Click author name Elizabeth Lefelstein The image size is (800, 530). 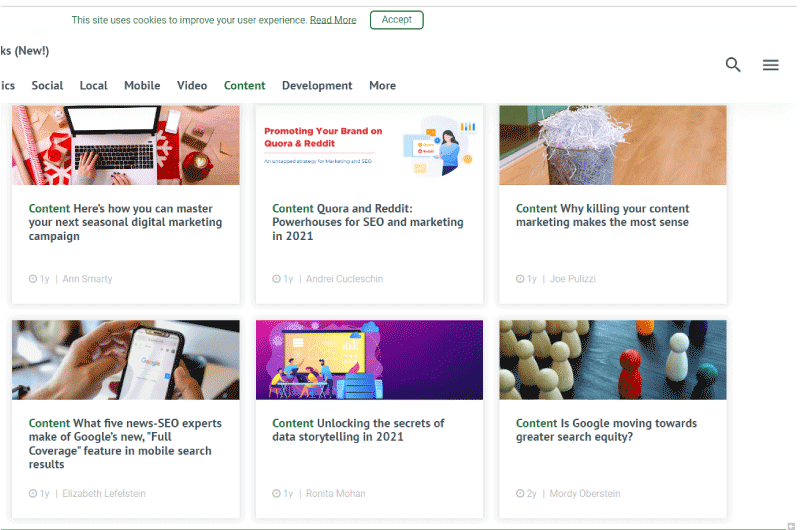104,494
